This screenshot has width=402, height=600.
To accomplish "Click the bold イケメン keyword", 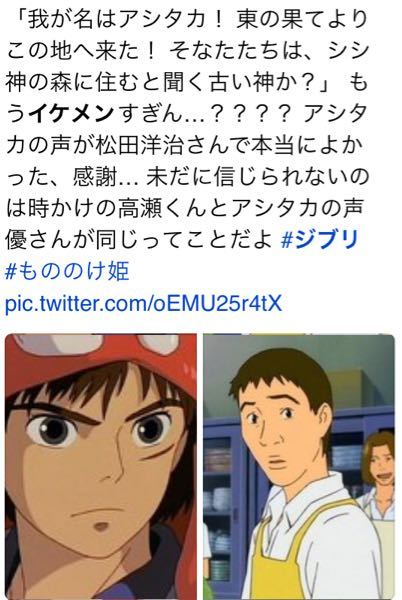I will click(72, 113).
